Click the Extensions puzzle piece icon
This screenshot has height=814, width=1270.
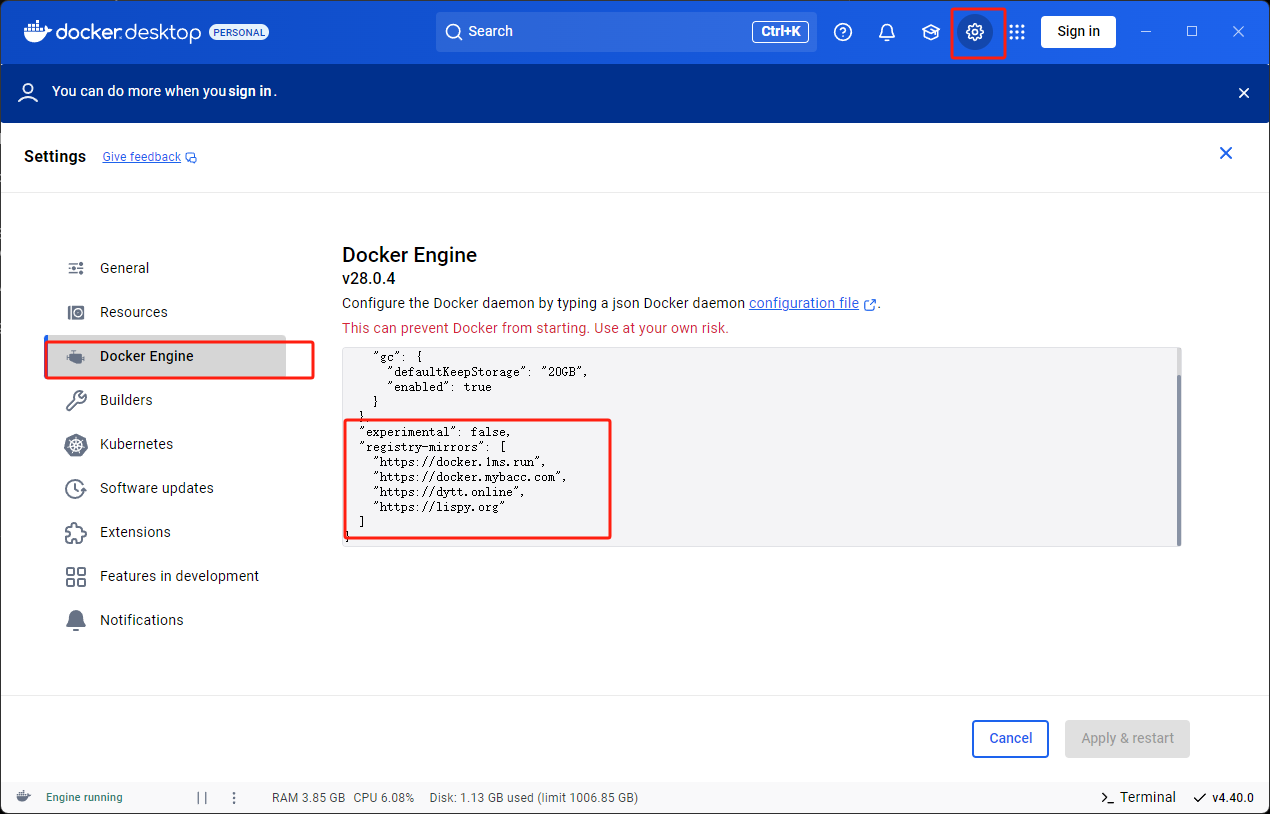pyautogui.click(x=76, y=532)
